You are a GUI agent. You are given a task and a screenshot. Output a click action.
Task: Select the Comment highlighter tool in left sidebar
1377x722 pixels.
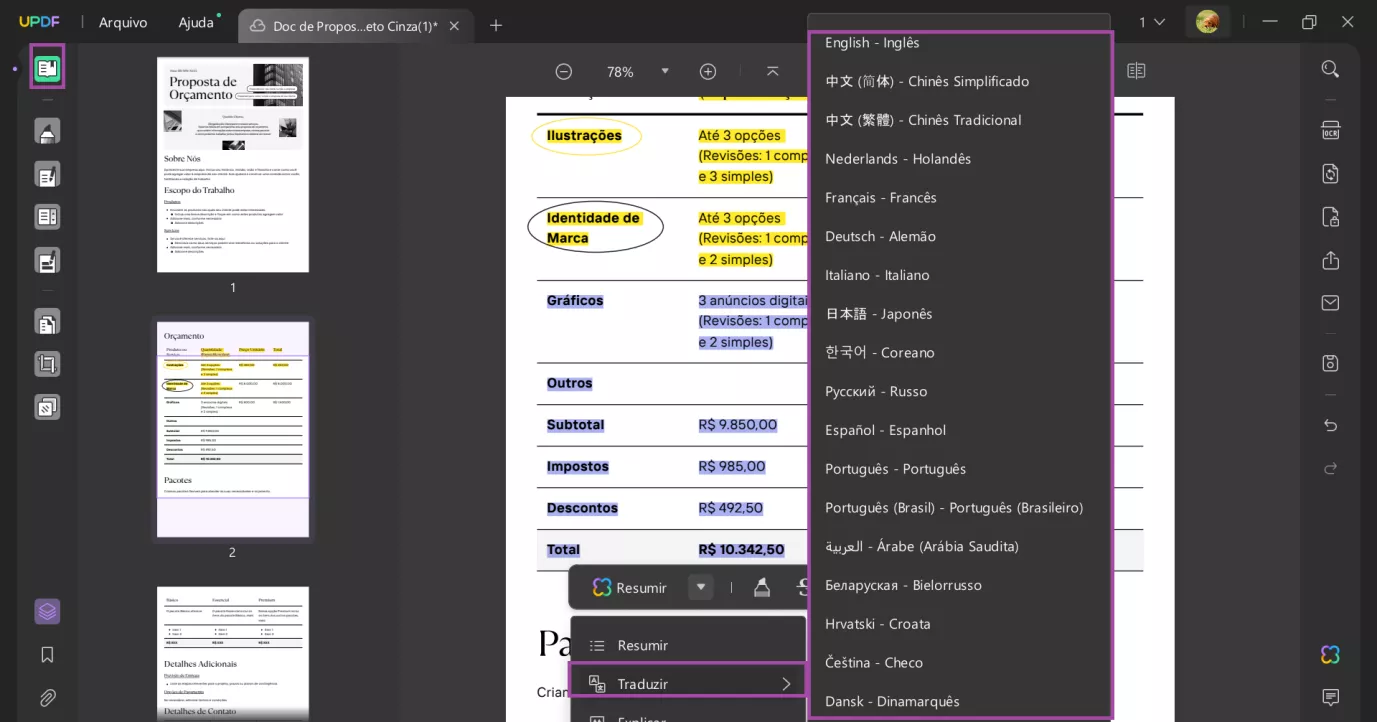tap(47, 131)
